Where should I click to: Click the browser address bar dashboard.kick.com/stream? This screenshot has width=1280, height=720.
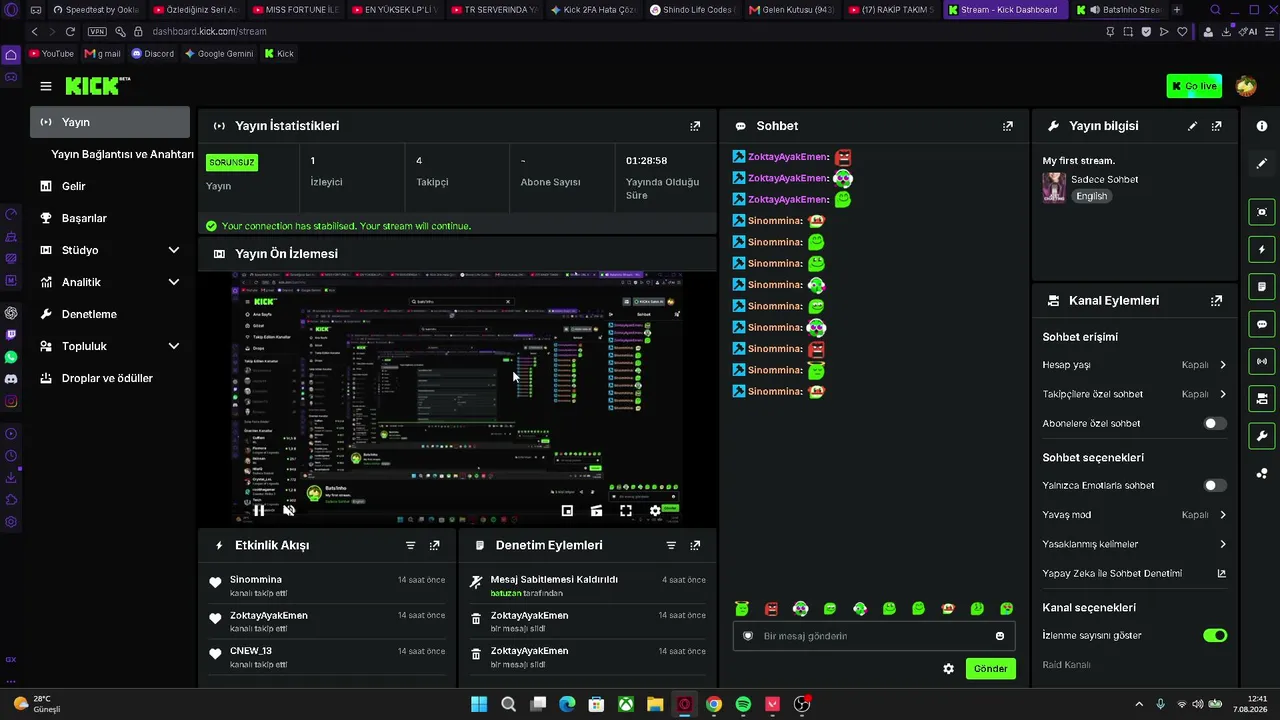(x=209, y=31)
